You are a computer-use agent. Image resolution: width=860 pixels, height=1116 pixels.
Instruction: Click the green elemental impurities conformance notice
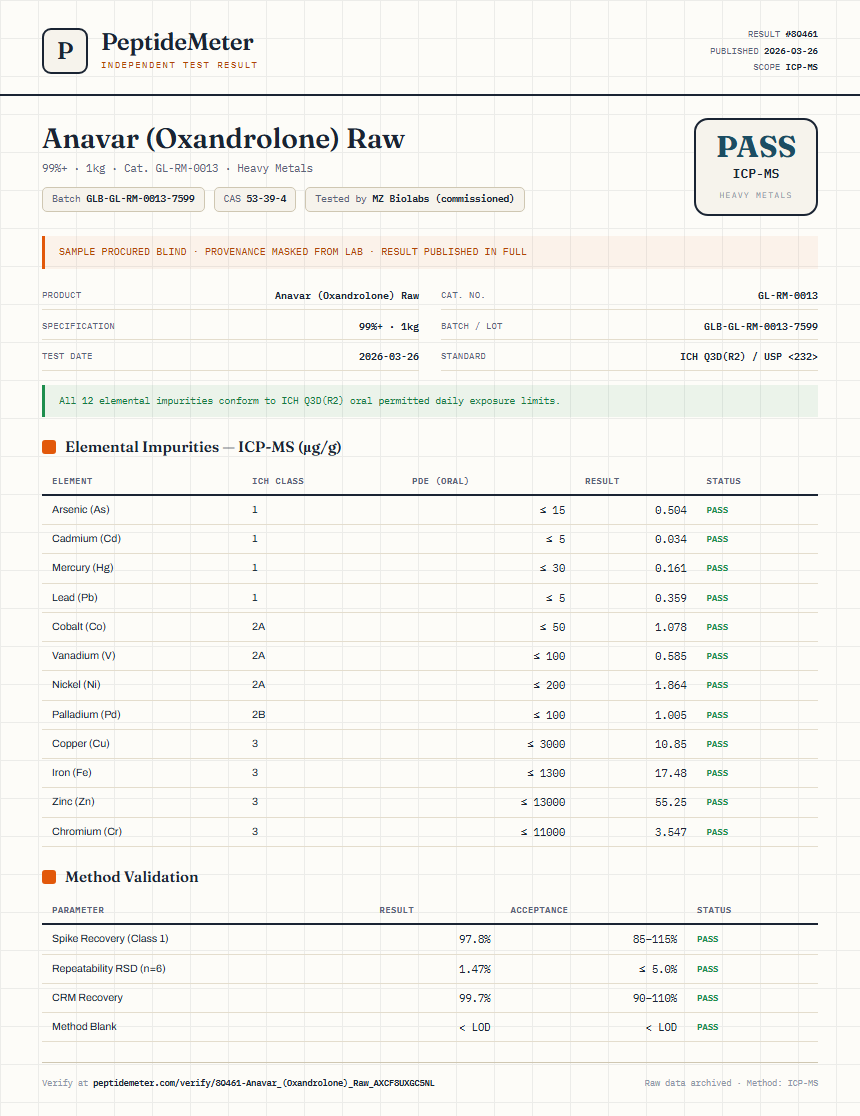pos(430,401)
